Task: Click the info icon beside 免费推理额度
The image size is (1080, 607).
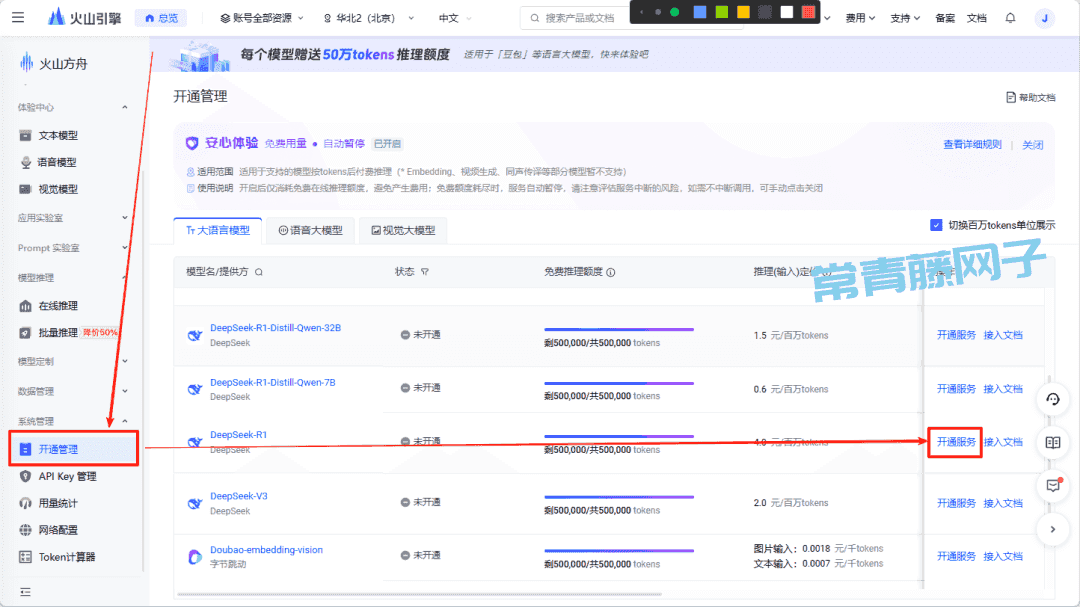Action: (x=610, y=272)
